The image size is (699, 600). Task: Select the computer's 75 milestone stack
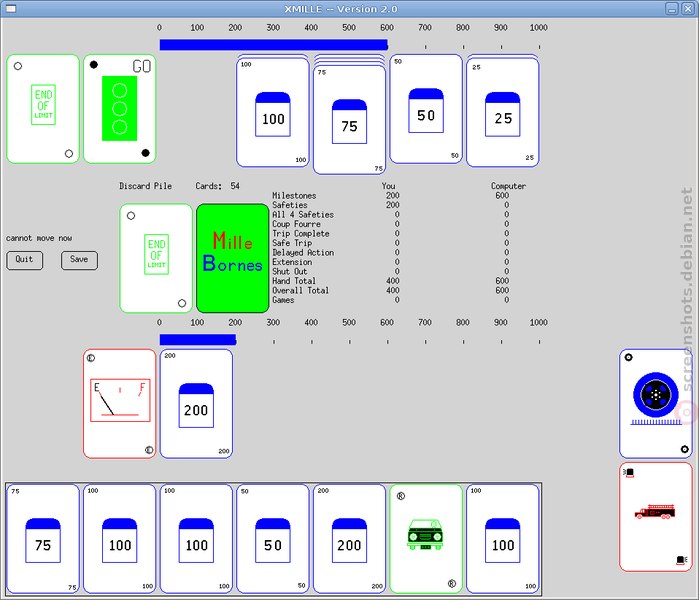pyautogui.click(x=350, y=115)
